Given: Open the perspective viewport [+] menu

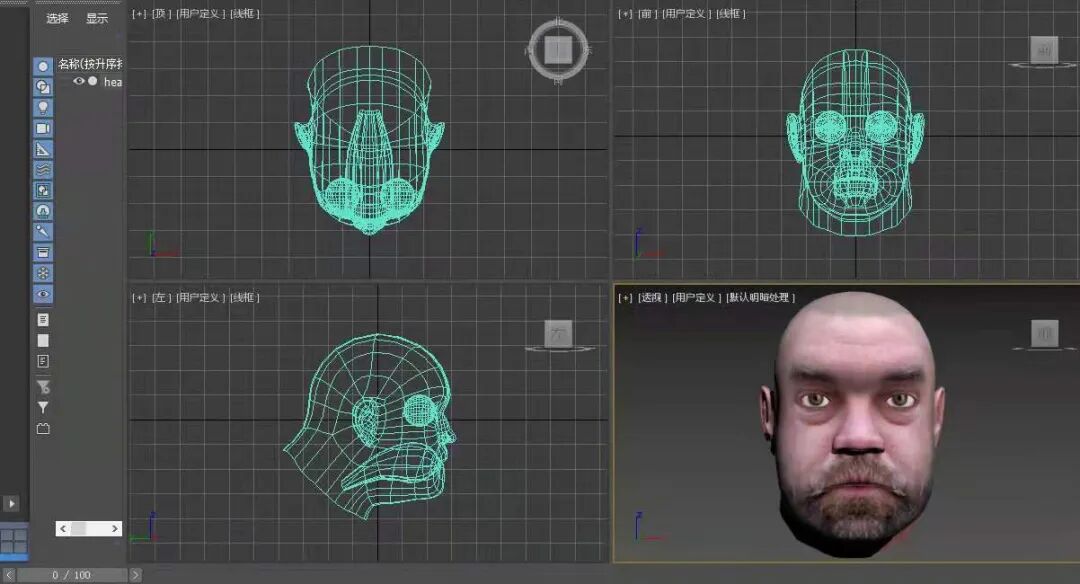Looking at the screenshot, I should click(625, 298).
